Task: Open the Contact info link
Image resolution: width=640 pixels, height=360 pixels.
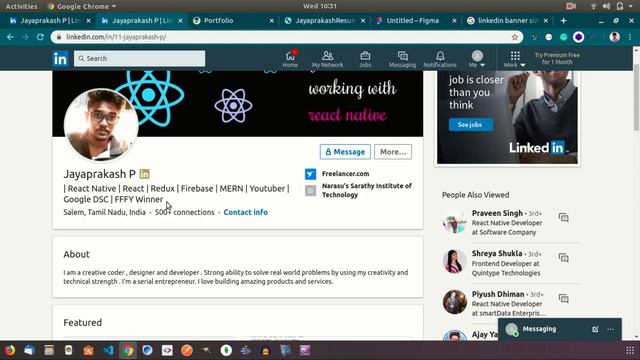Action: pyautogui.click(x=246, y=212)
